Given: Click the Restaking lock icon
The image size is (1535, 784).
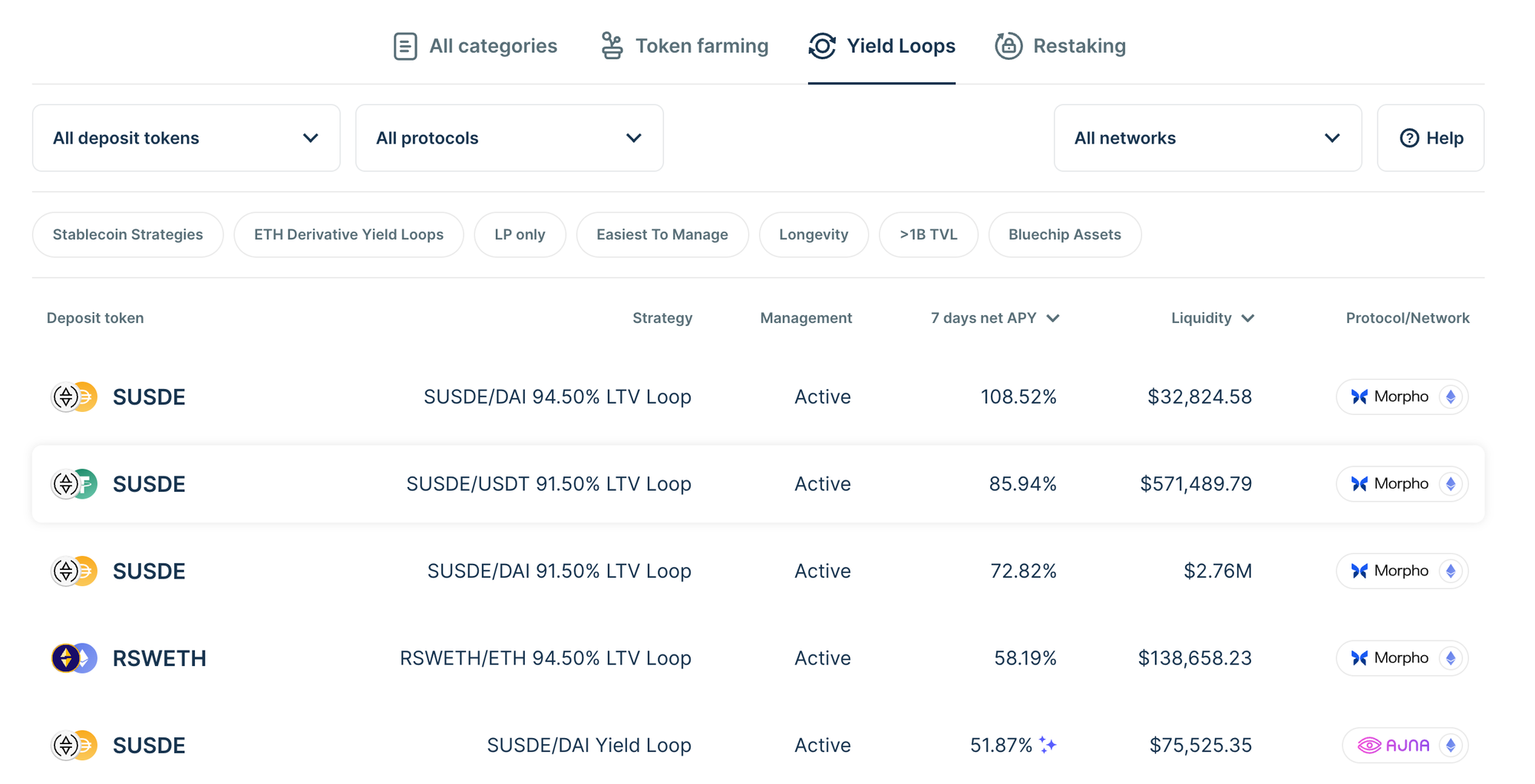Looking at the screenshot, I should coord(1008,46).
